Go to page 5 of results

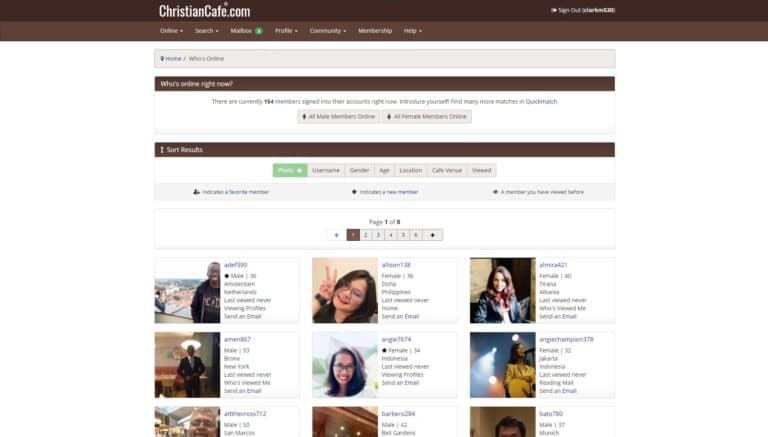403,235
